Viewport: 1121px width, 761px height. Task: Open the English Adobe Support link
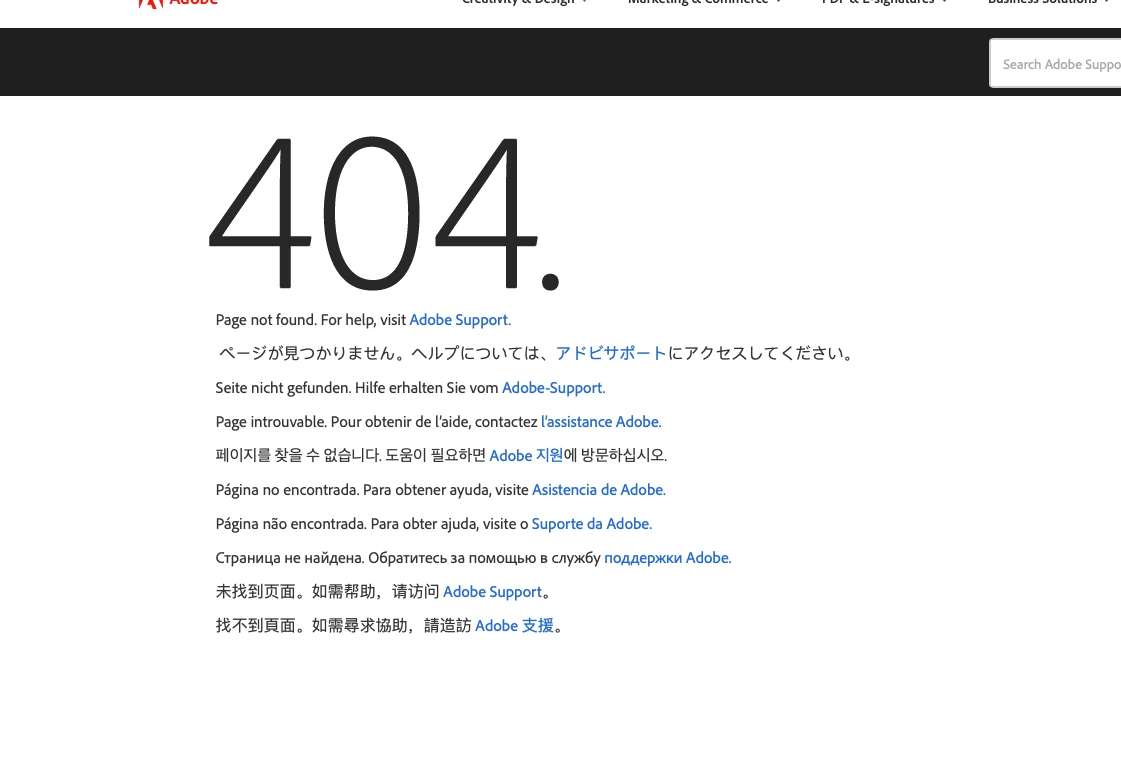click(460, 320)
